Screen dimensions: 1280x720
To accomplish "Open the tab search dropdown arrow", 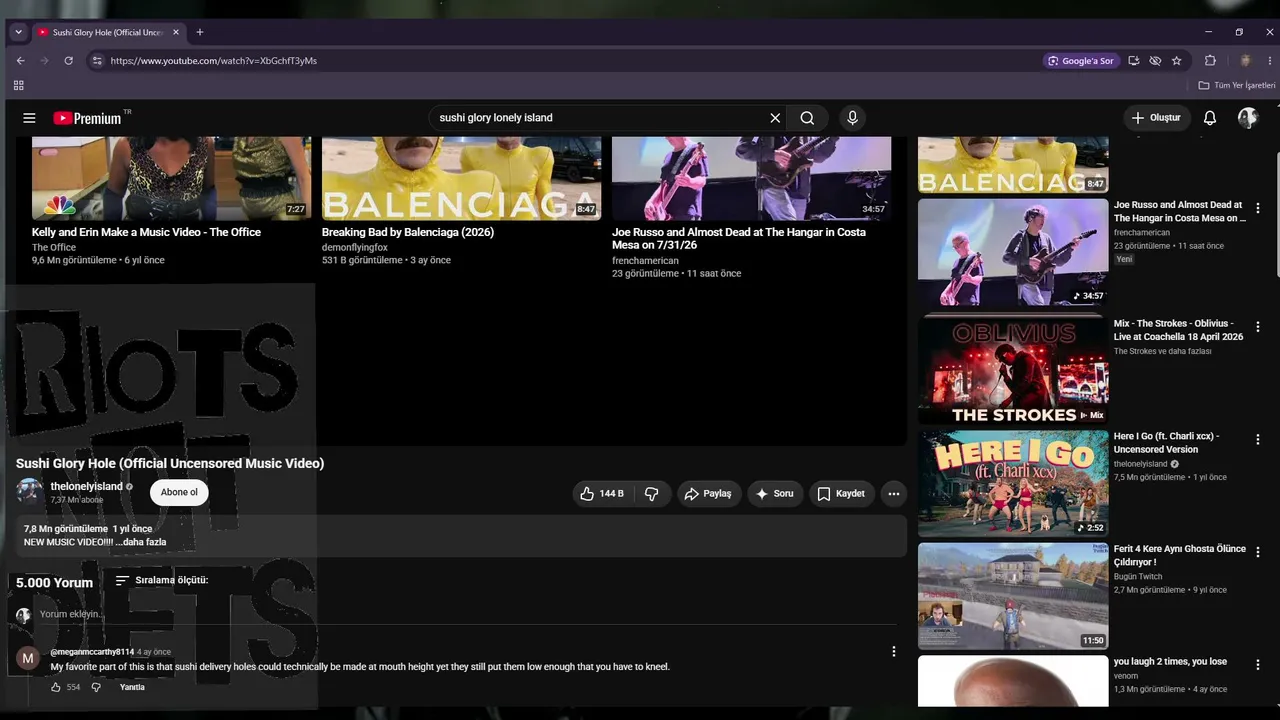I will click(x=18, y=32).
